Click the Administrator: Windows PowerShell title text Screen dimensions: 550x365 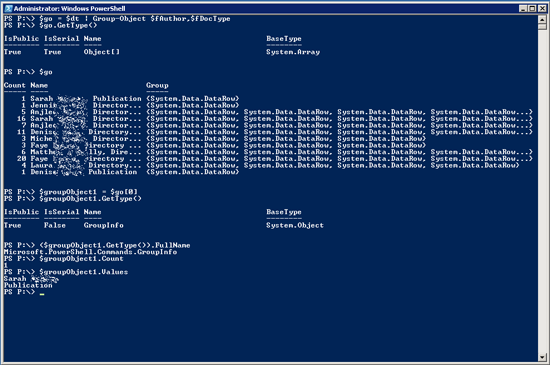69,8
